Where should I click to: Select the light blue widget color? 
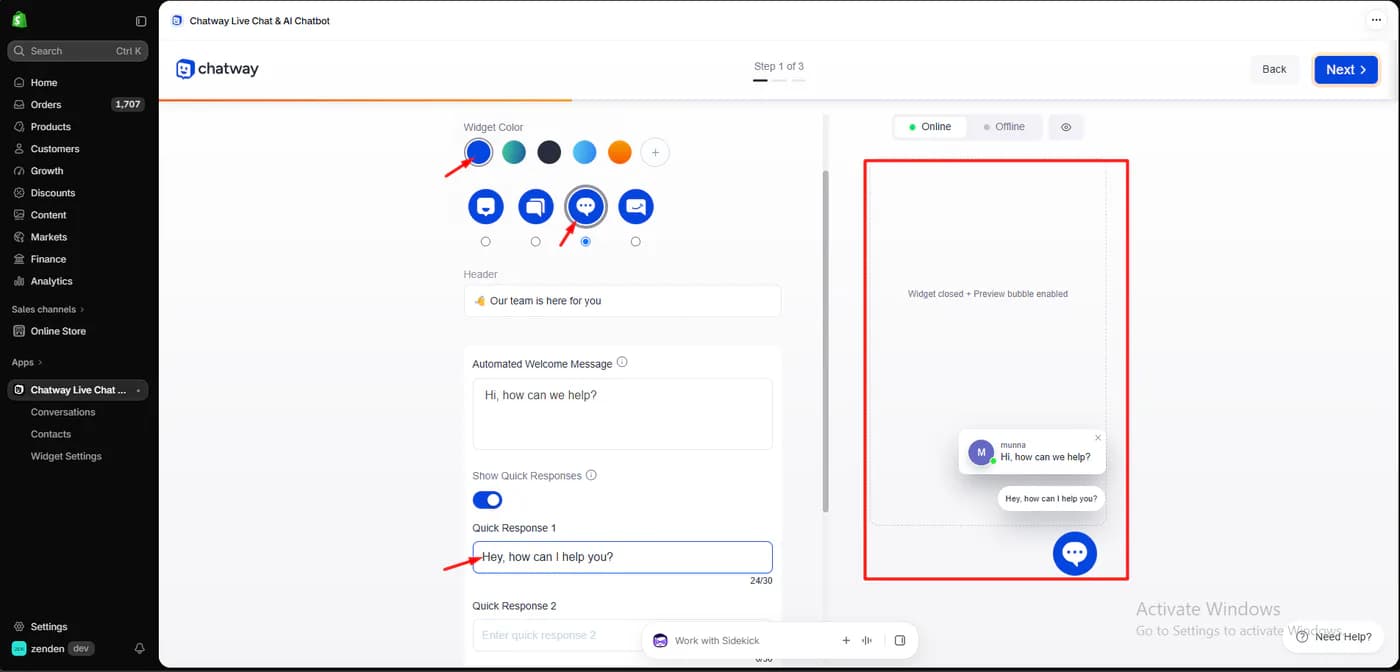click(585, 152)
